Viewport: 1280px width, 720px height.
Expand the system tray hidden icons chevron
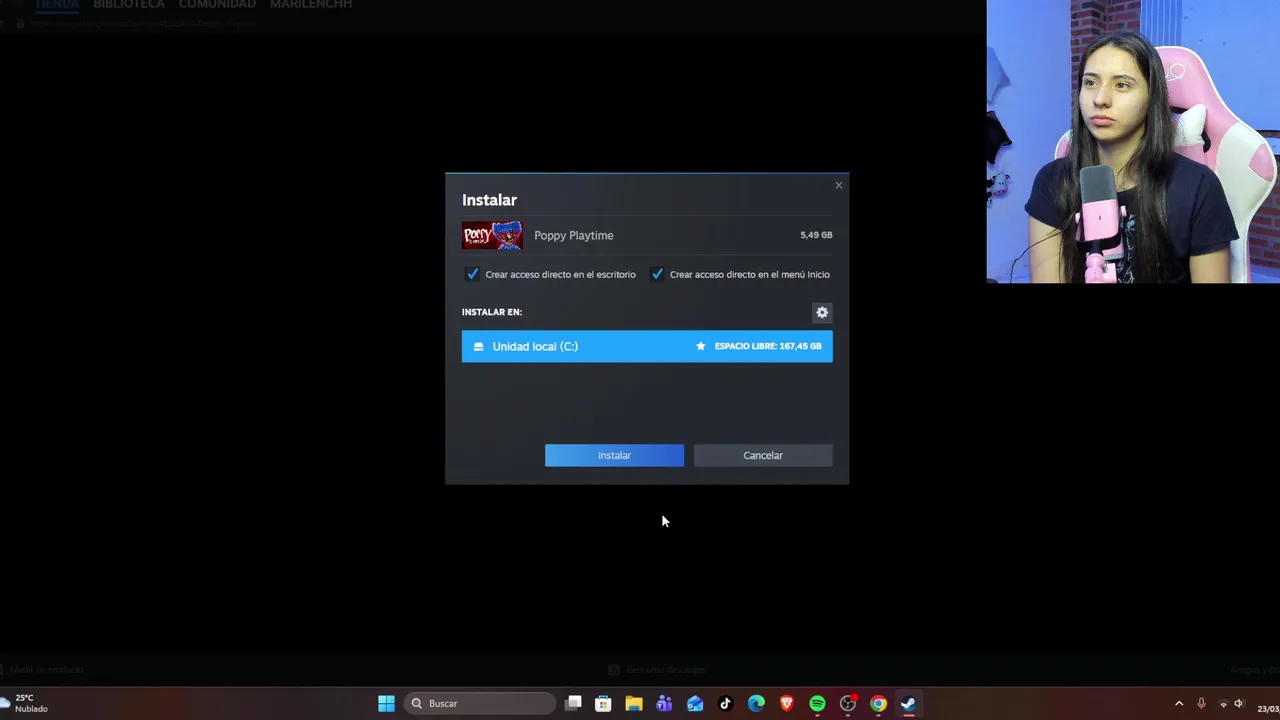(x=1179, y=704)
